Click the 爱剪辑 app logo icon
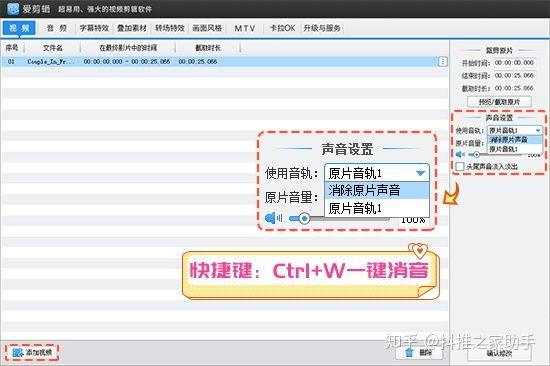 (x=13, y=8)
